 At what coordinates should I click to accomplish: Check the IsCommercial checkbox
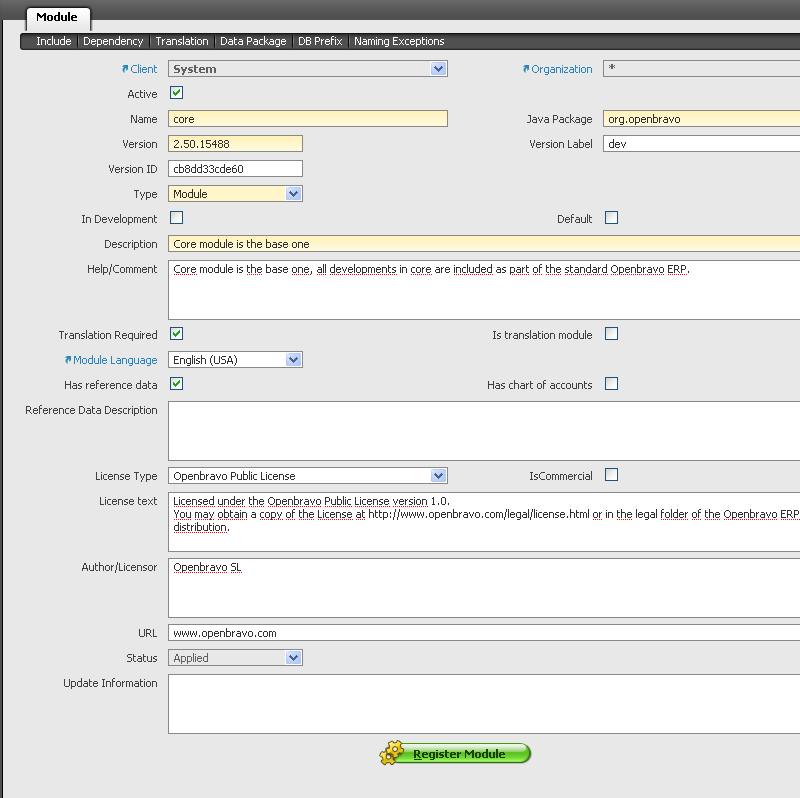pos(611,475)
